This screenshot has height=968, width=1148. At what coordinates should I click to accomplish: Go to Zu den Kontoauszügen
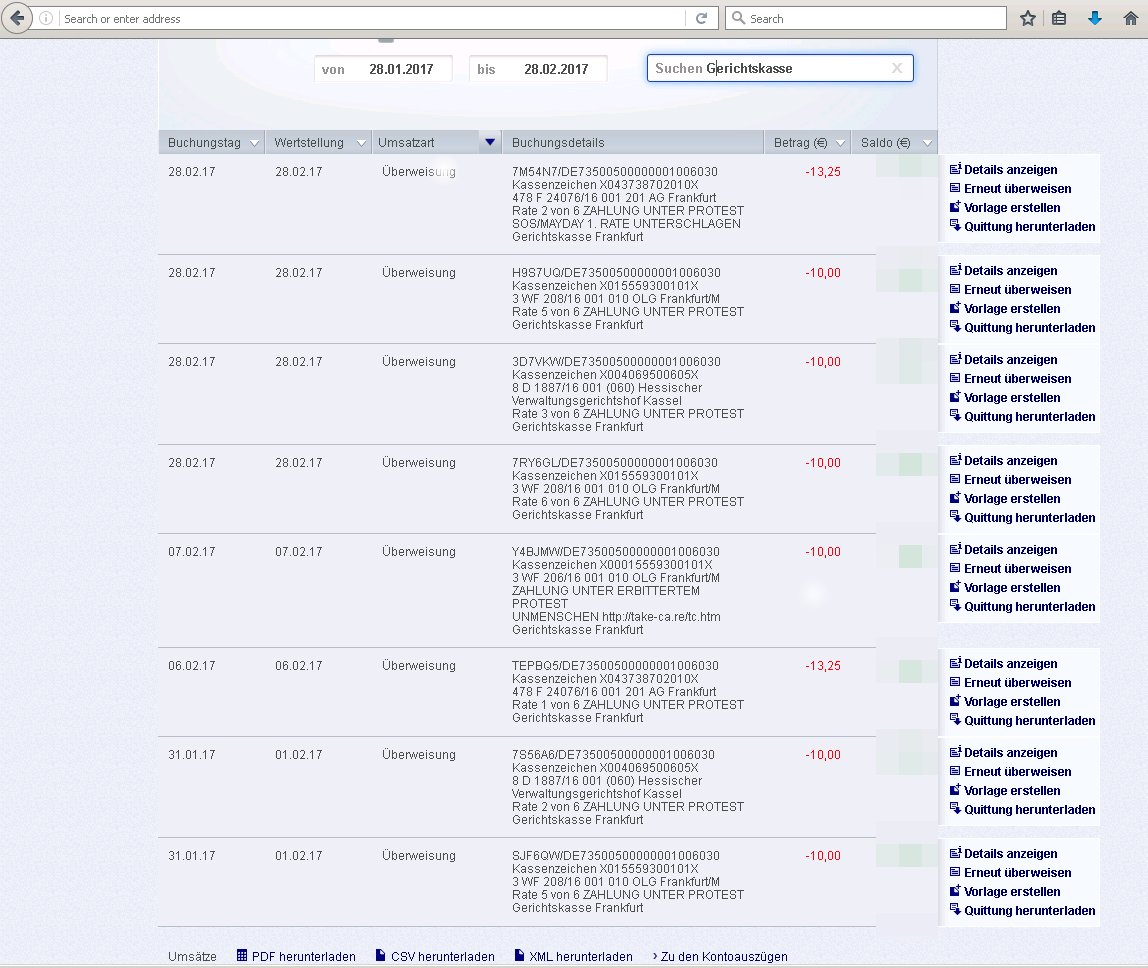(724, 956)
